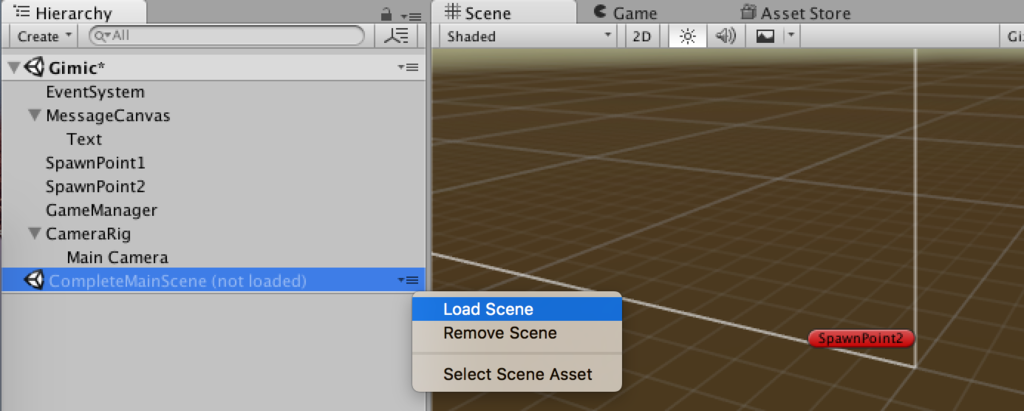Open the Create dropdown in Hierarchy
Viewport: 1024px width, 411px height.
pos(44,37)
